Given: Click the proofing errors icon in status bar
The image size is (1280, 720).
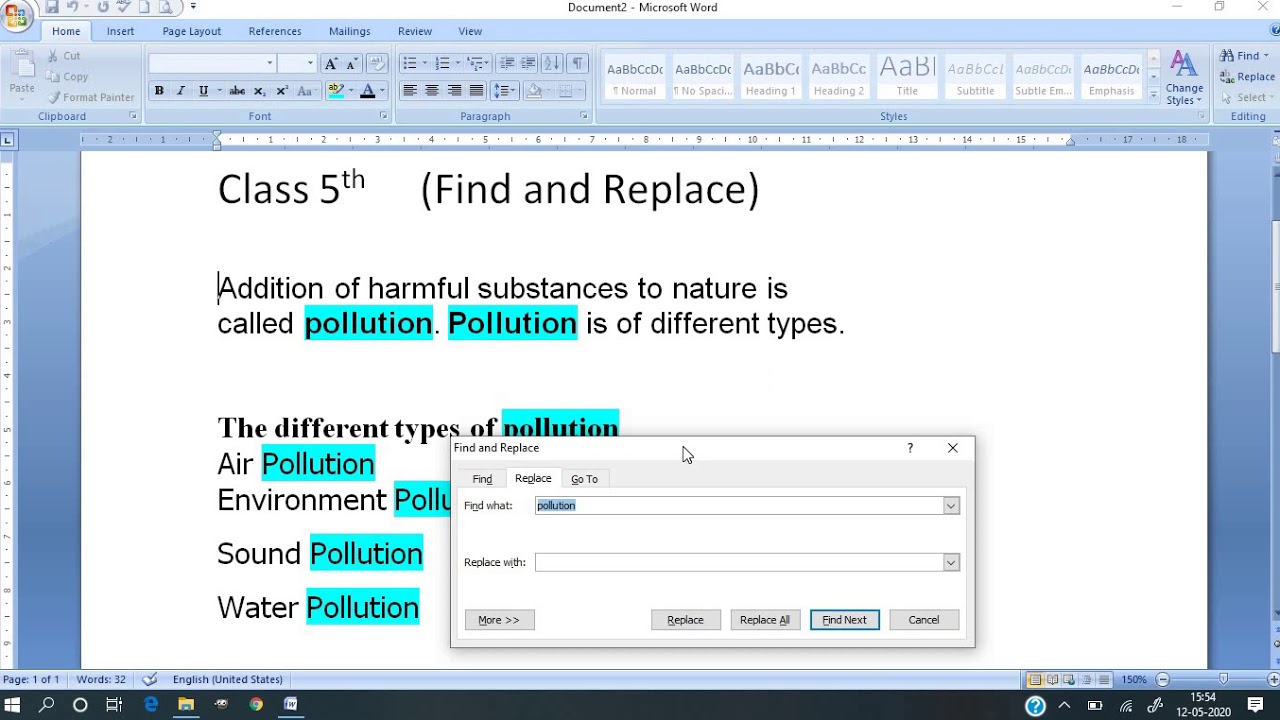Looking at the screenshot, I should 149,680.
